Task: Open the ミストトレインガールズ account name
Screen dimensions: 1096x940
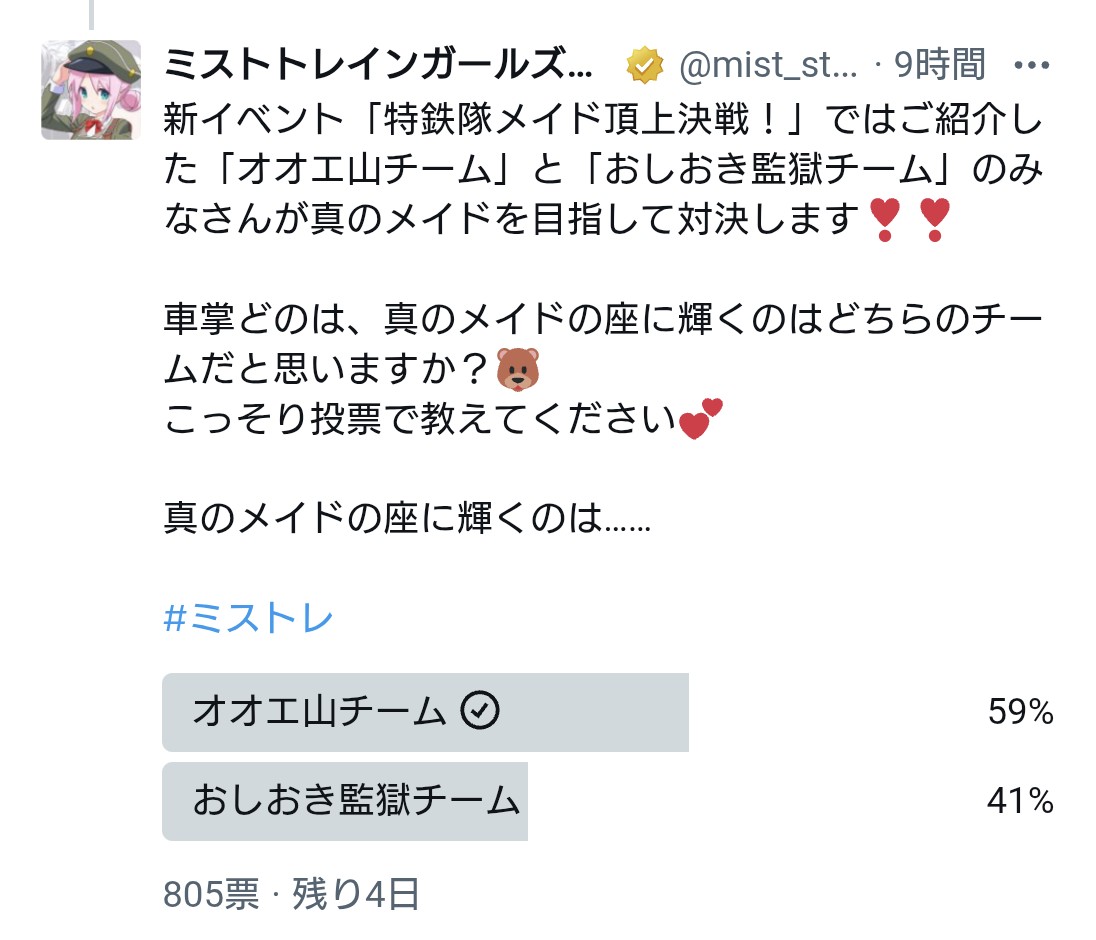Action: 378,66
